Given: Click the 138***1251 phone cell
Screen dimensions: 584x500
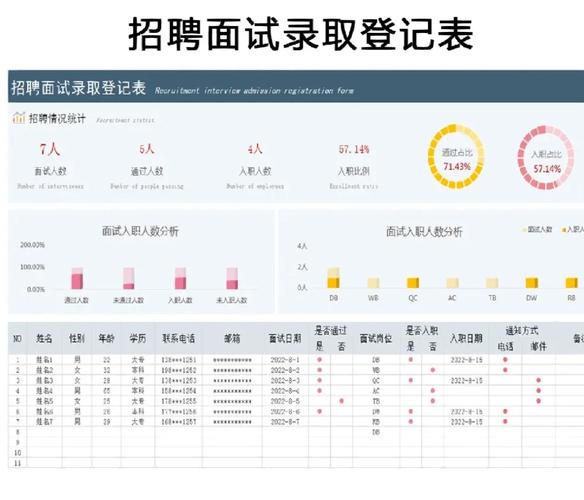Looking at the screenshot, I should tap(179, 360).
